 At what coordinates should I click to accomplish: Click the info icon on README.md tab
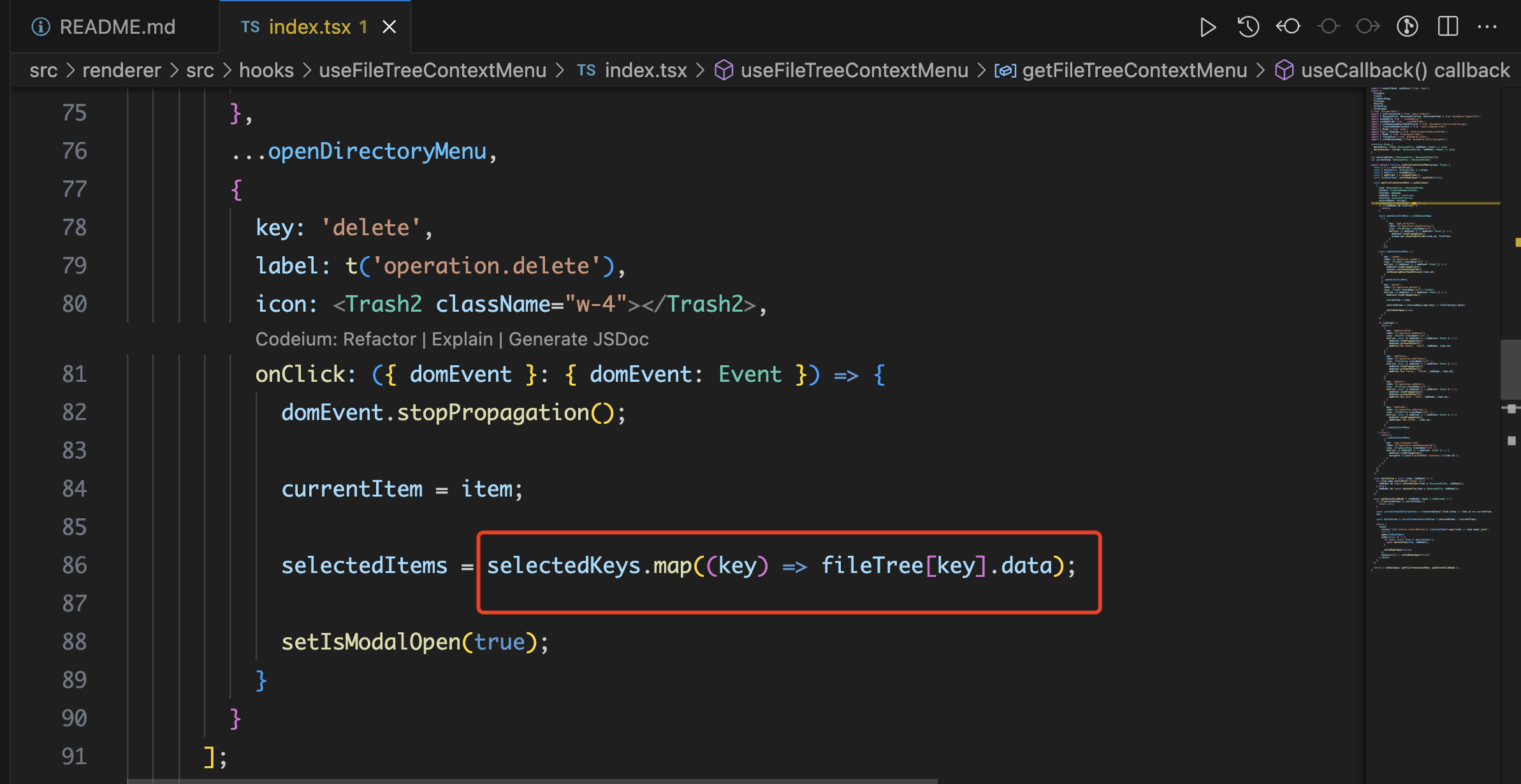point(40,27)
